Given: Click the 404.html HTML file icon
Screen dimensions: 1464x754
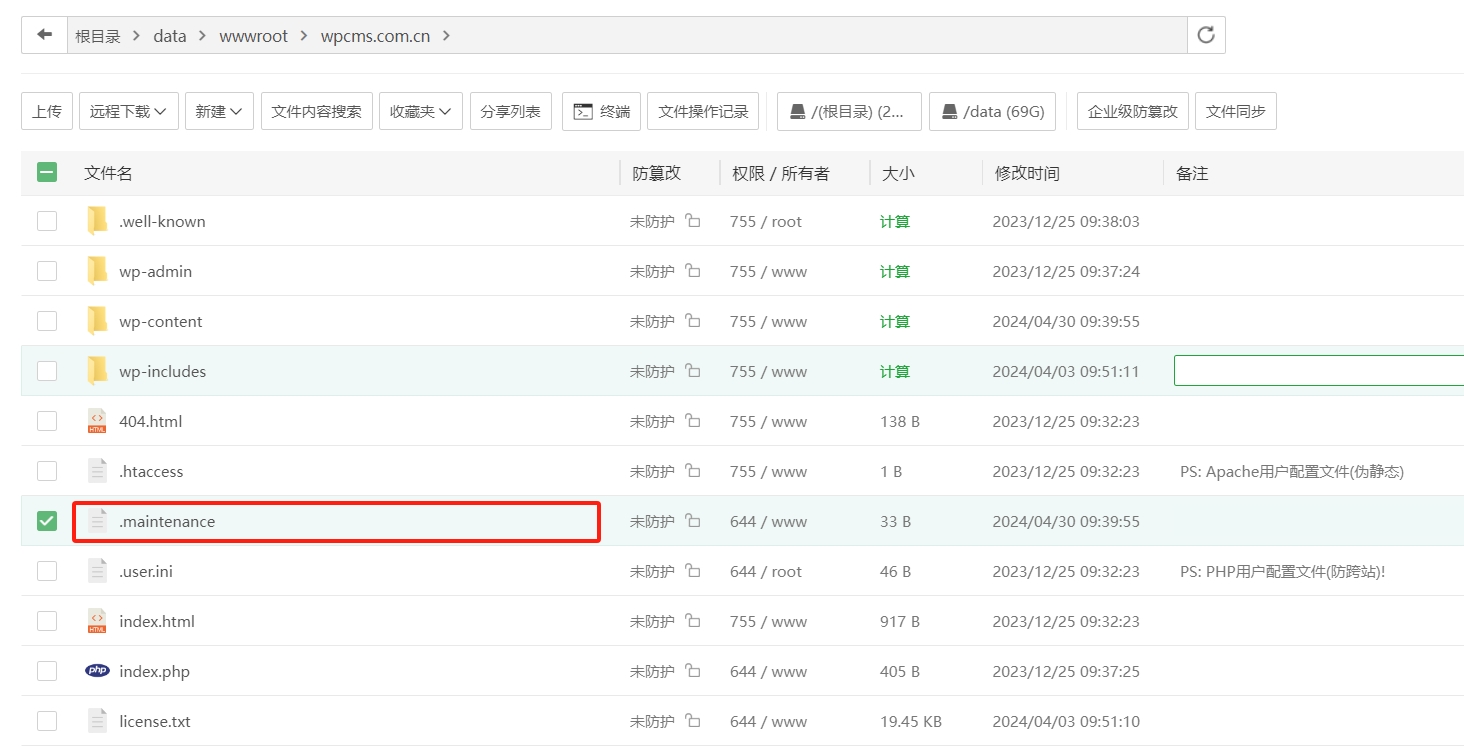Looking at the screenshot, I should (x=97, y=421).
